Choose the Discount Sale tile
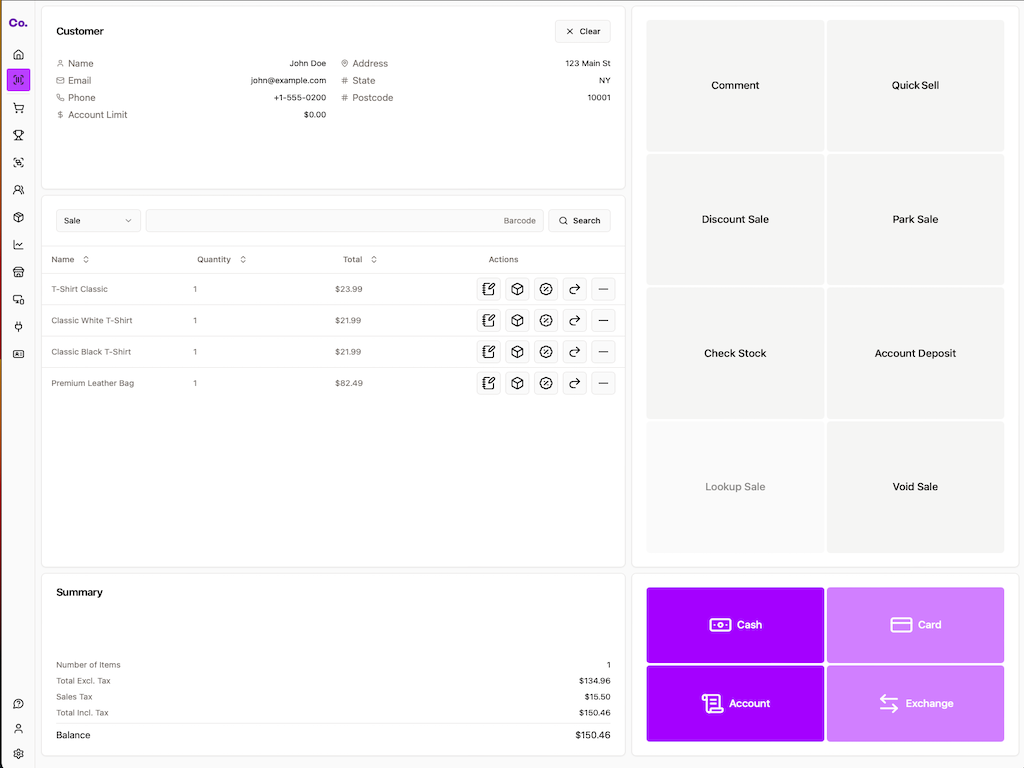Image resolution: width=1024 pixels, height=768 pixels. point(735,219)
